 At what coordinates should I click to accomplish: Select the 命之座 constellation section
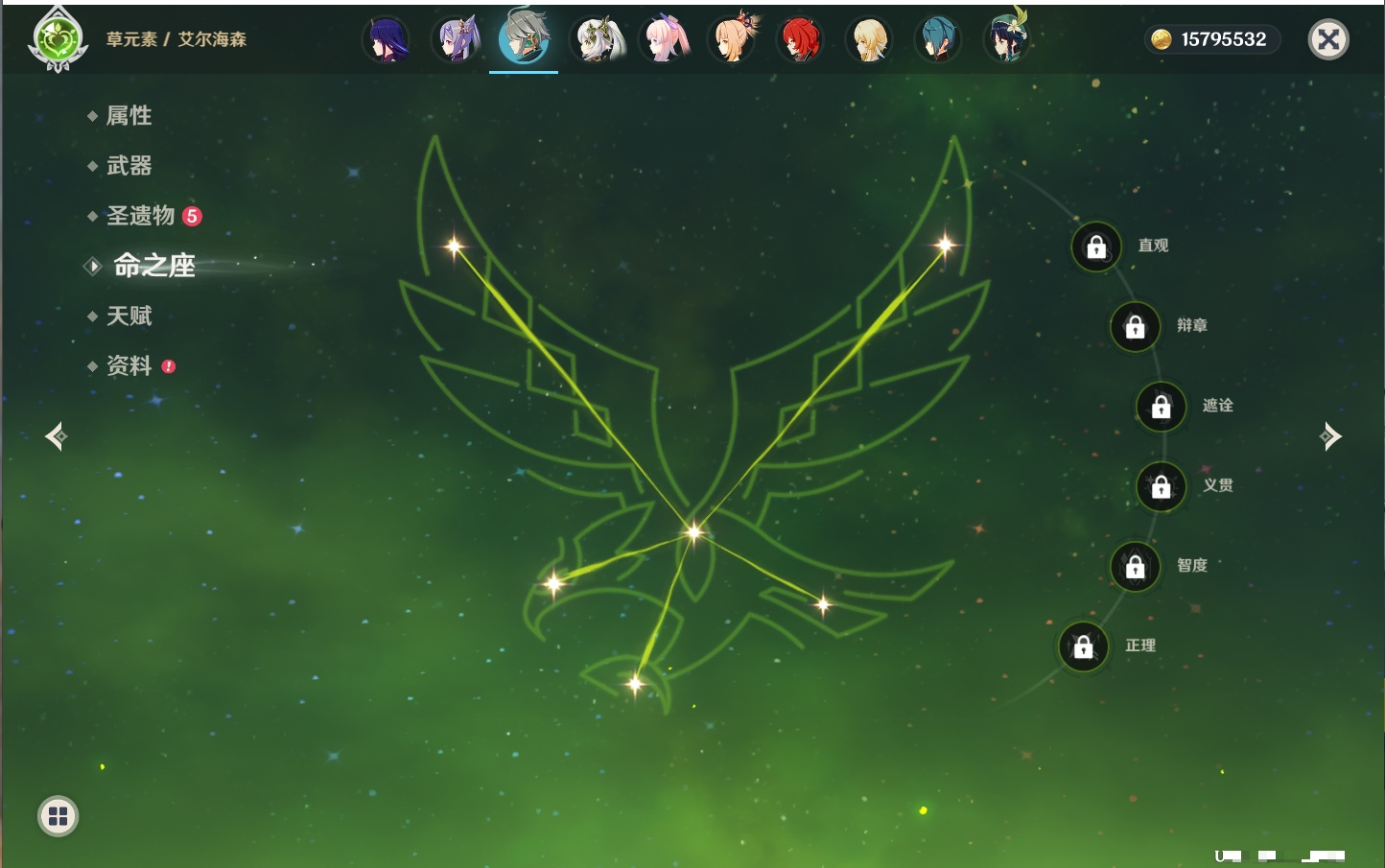click(153, 266)
